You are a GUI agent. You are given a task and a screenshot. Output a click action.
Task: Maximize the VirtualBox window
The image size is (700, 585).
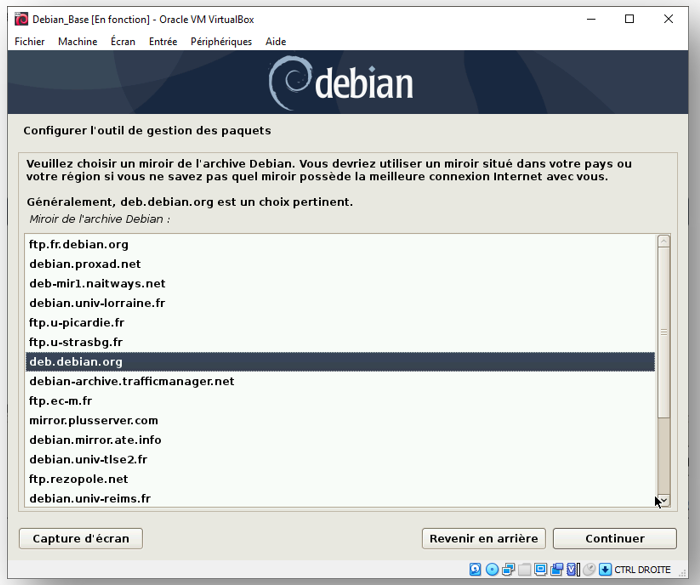629,19
